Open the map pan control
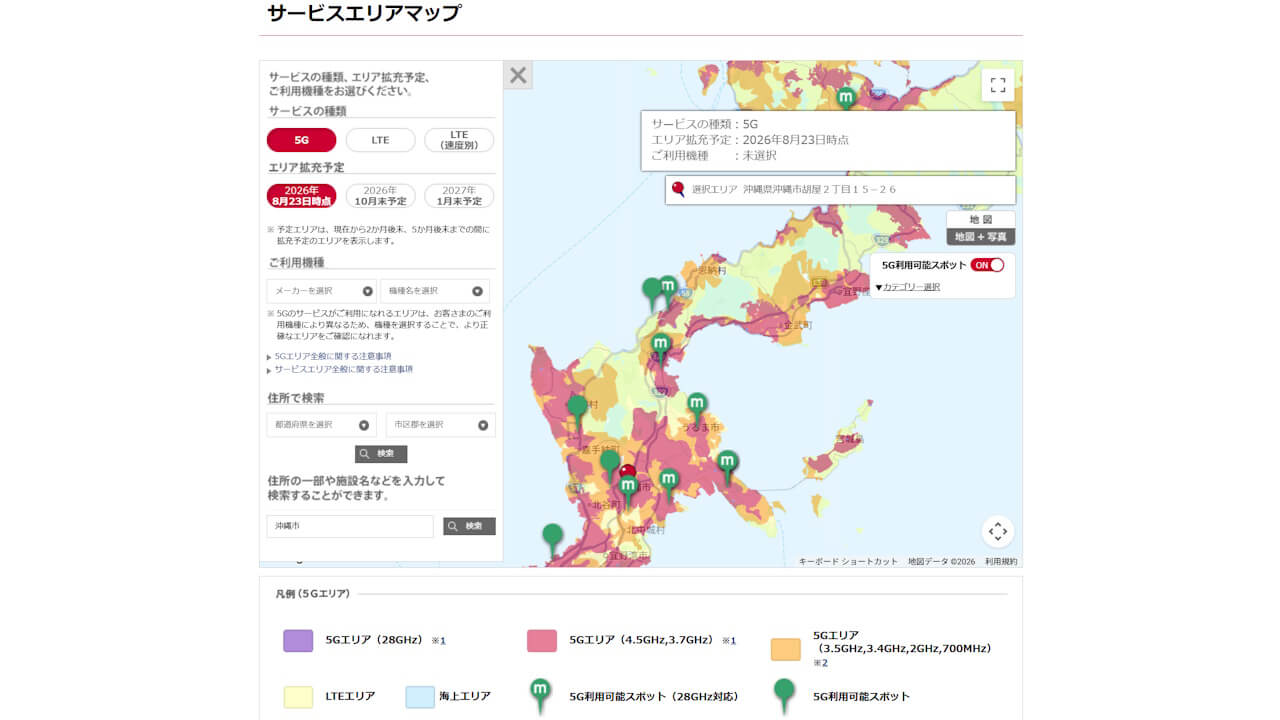This screenshot has width=1280, height=720. (997, 531)
